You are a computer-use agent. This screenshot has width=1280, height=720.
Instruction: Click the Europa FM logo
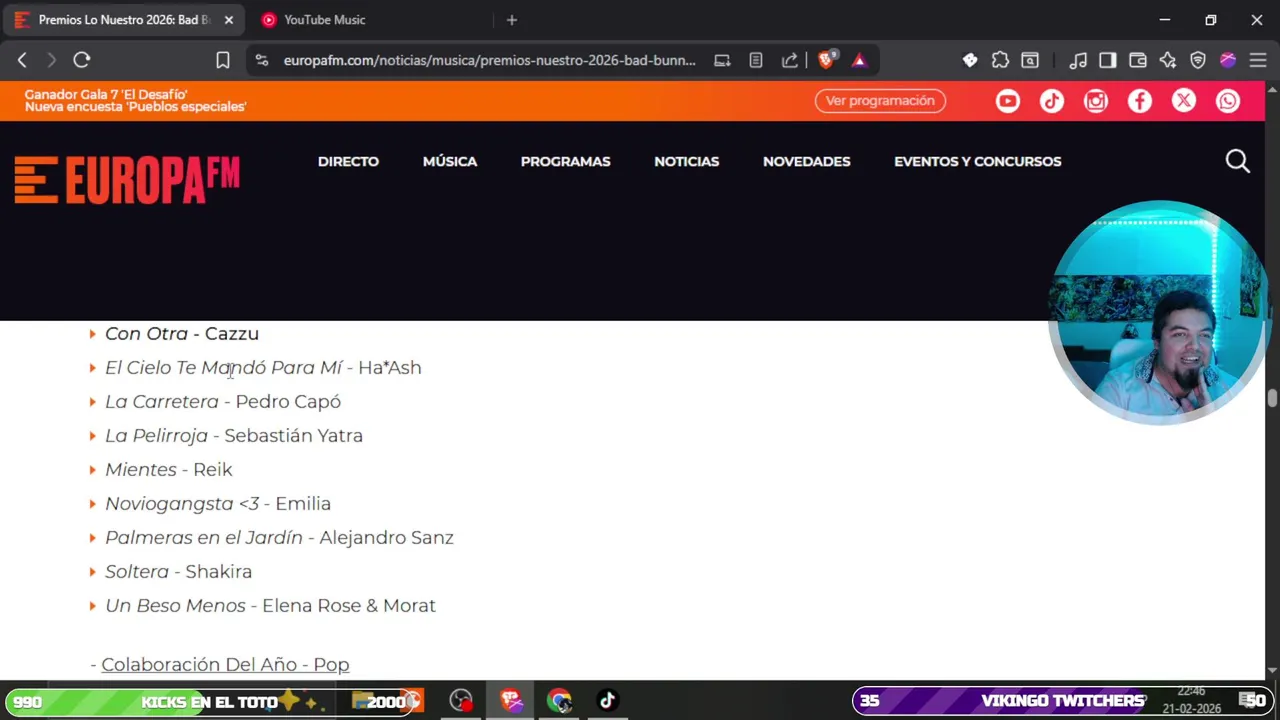coord(127,180)
